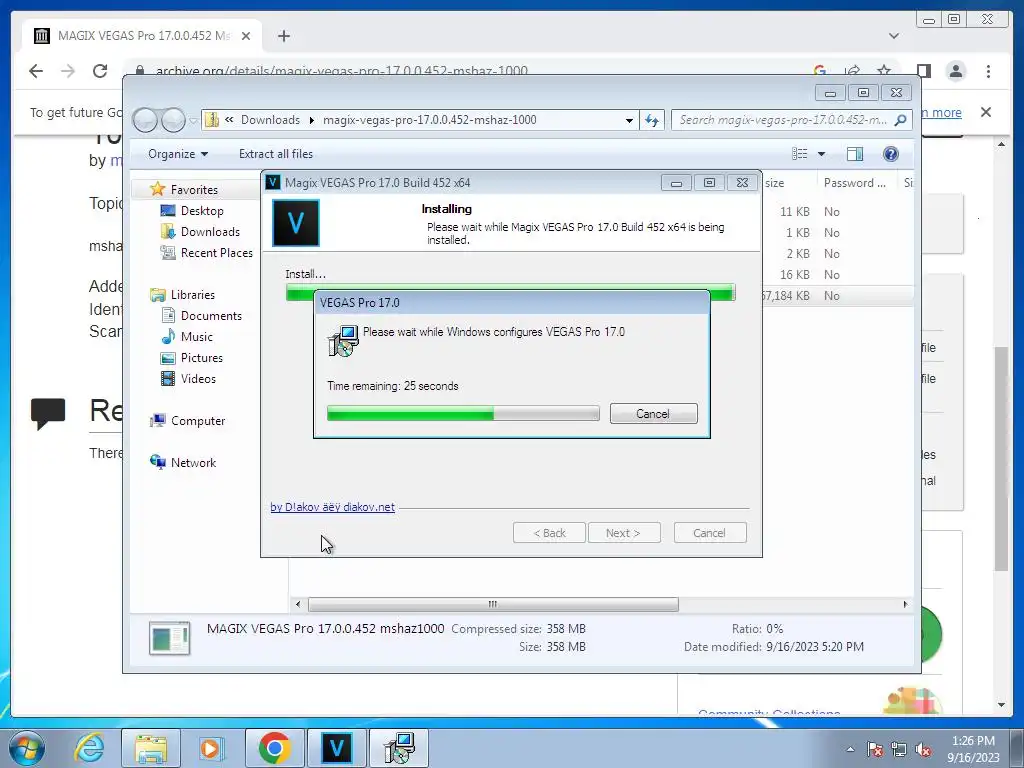Reload the Chrome page
The height and width of the screenshot is (768, 1024).
point(100,71)
